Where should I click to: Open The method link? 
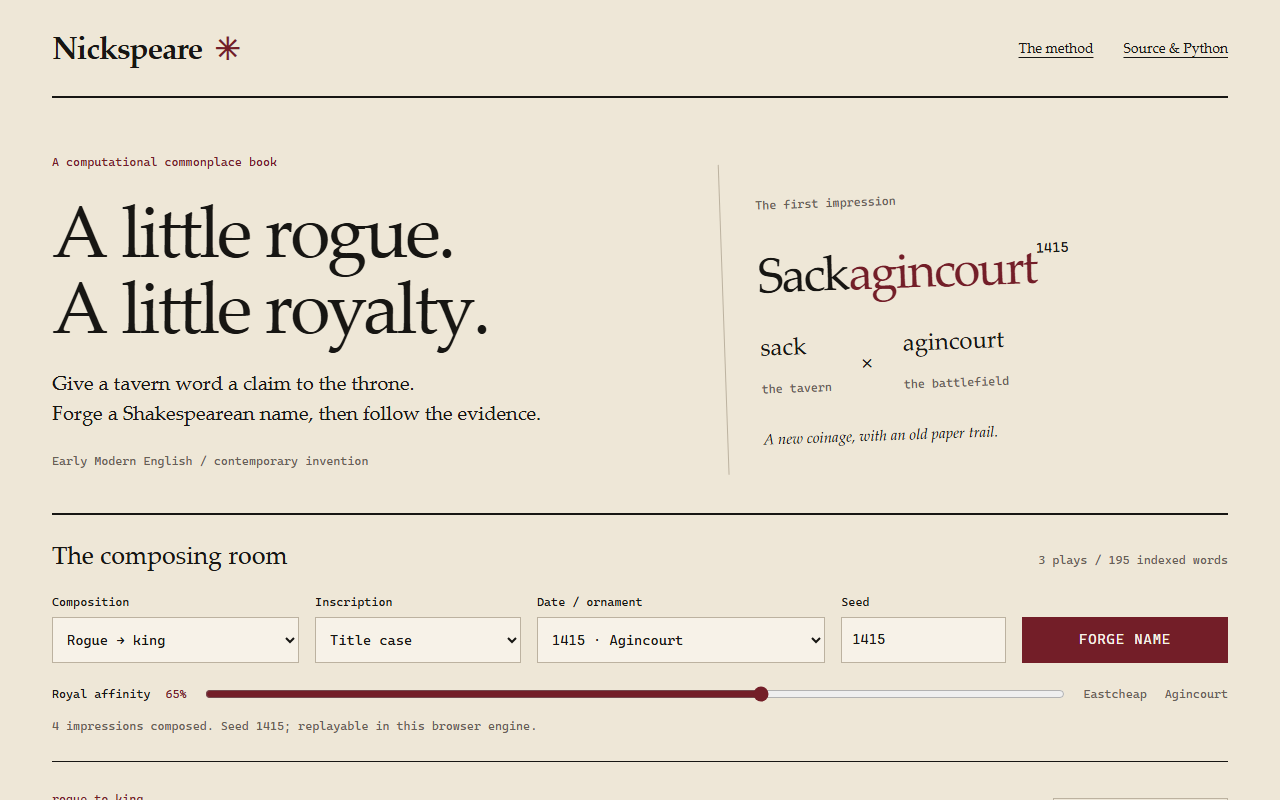tap(1055, 48)
